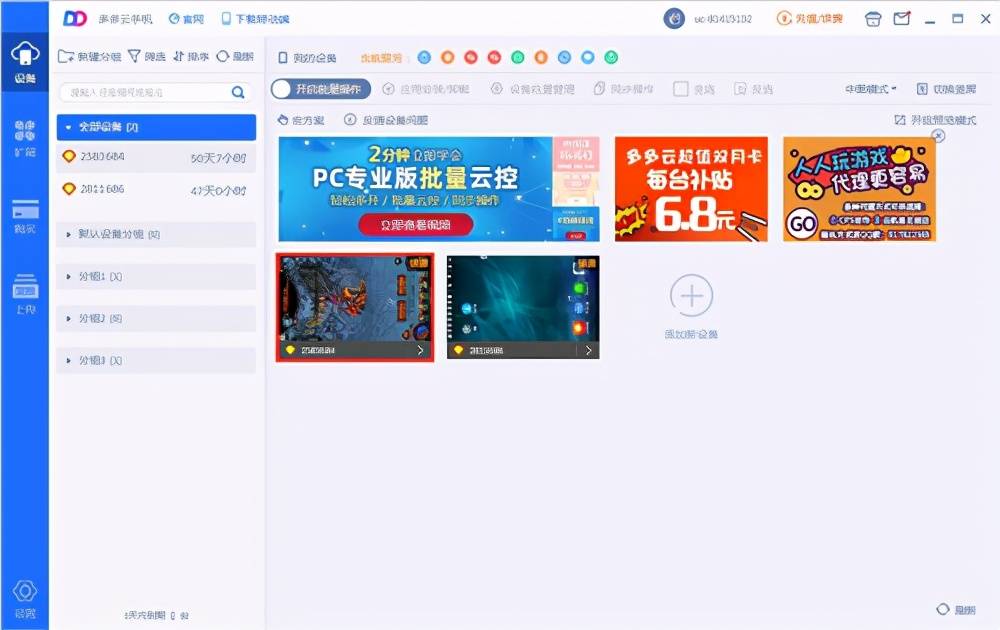Screen dimensions: 1000x630
Task: Open the shop icon in title bar
Action: click(872, 19)
